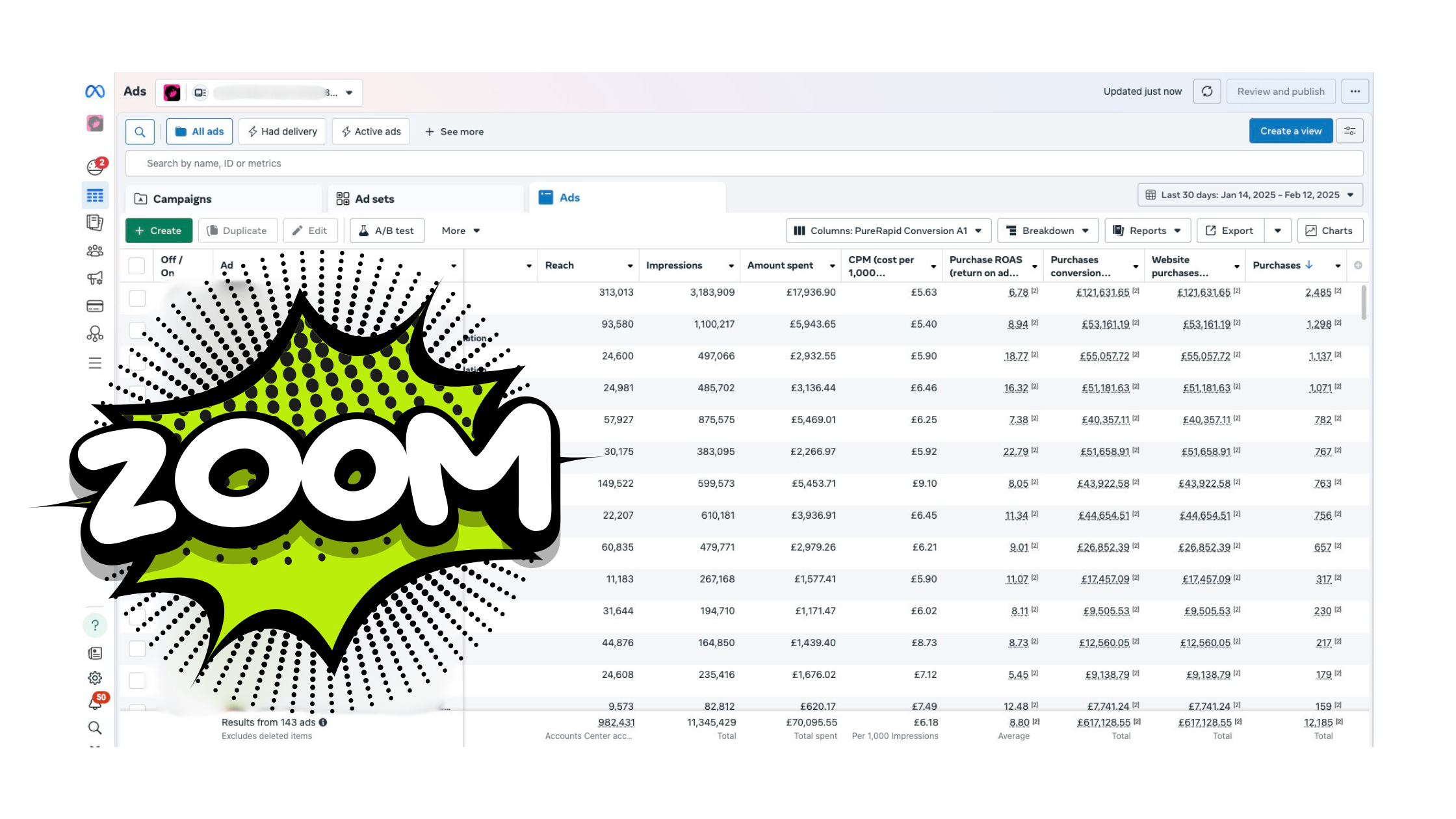Image resolution: width=1456 pixels, height=819 pixels.
Task: Click the 18.77 Purchase ROAS value
Action: pos(1016,356)
